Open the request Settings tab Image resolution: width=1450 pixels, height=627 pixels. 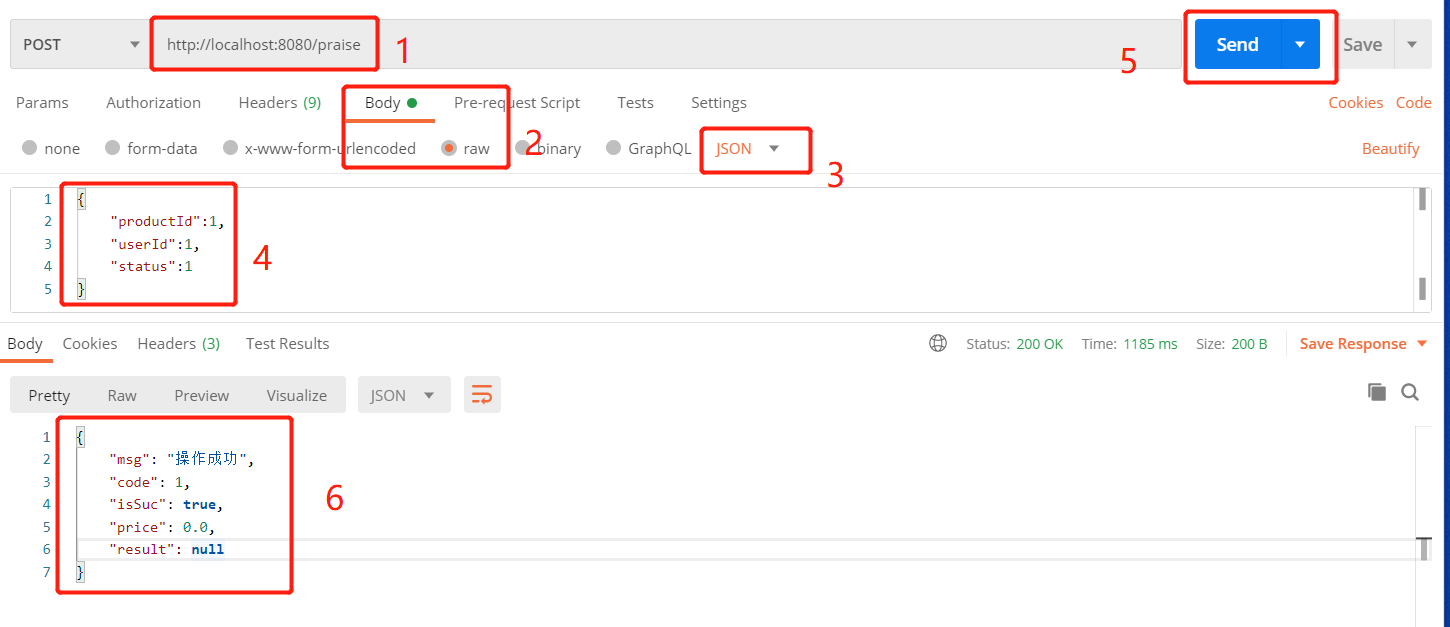click(x=718, y=103)
